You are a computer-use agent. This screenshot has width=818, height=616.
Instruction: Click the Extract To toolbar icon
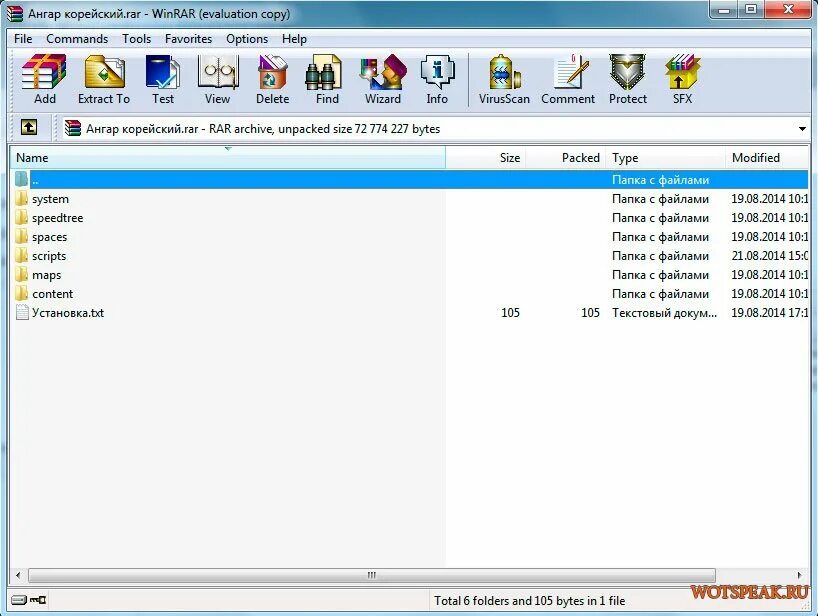(104, 73)
